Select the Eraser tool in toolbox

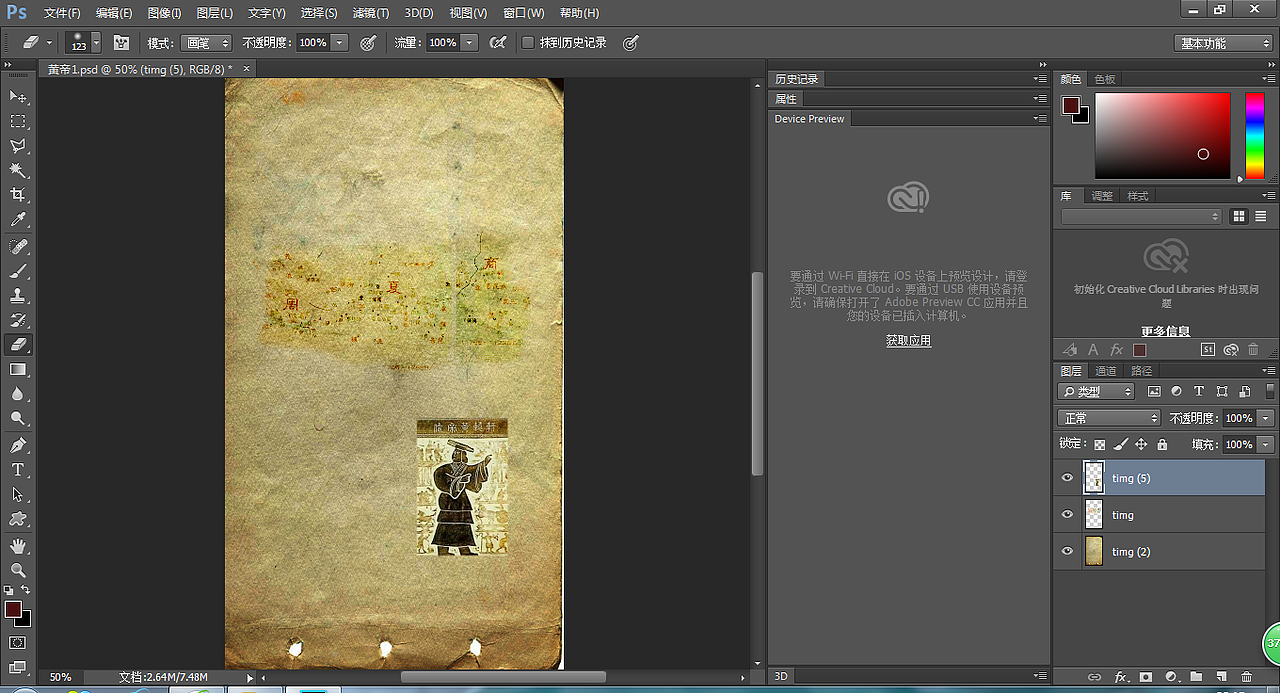(18, 345)
